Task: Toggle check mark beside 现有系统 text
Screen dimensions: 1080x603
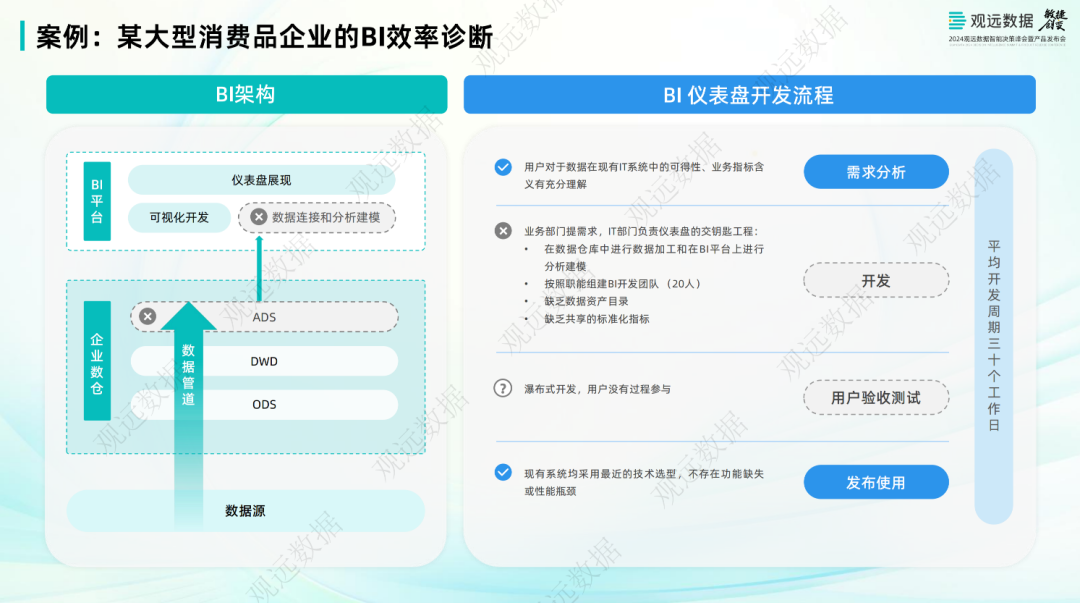Action: tap(503, 472)
